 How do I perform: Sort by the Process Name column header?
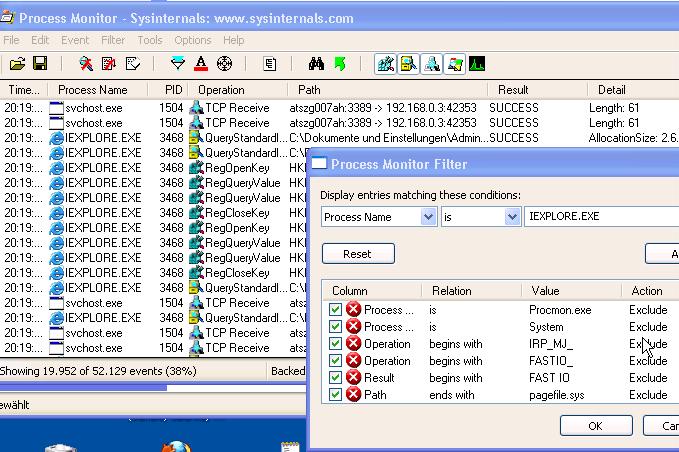pyautogui.click(x=98, y=90)
